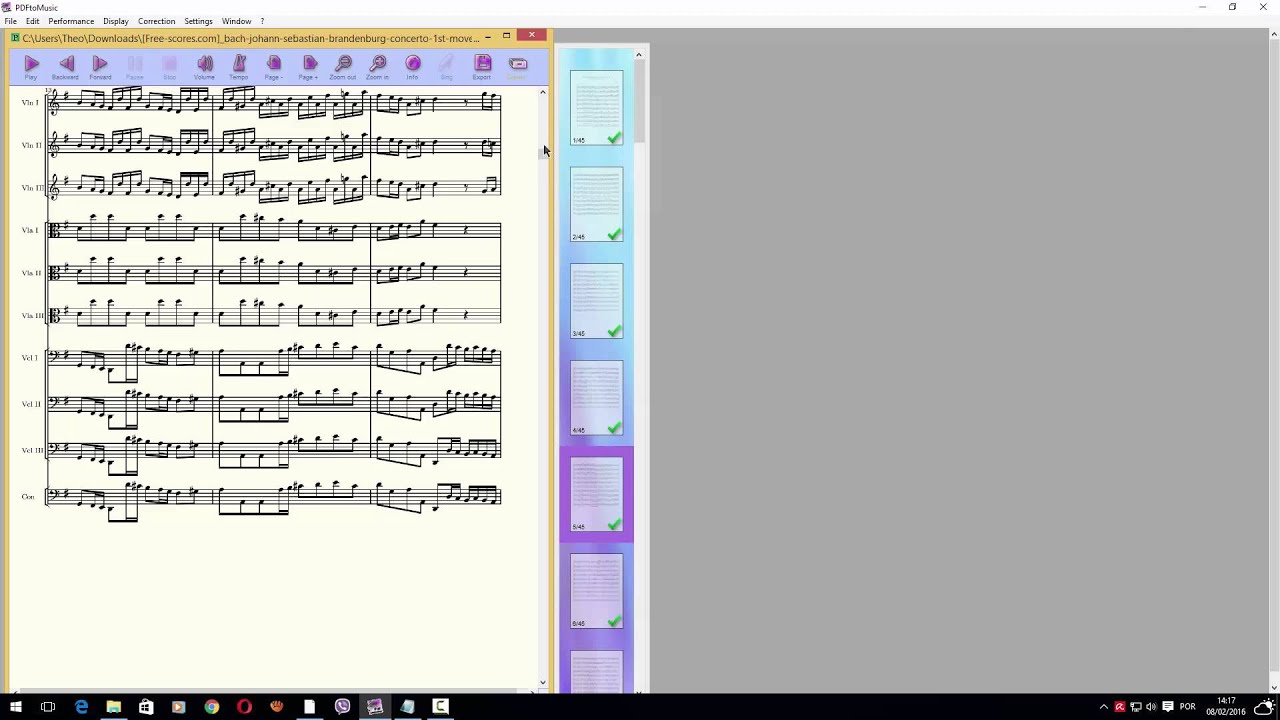Open Windows Store from taskbar
This screenshot has height=720, width=1280.
point(146,707)
